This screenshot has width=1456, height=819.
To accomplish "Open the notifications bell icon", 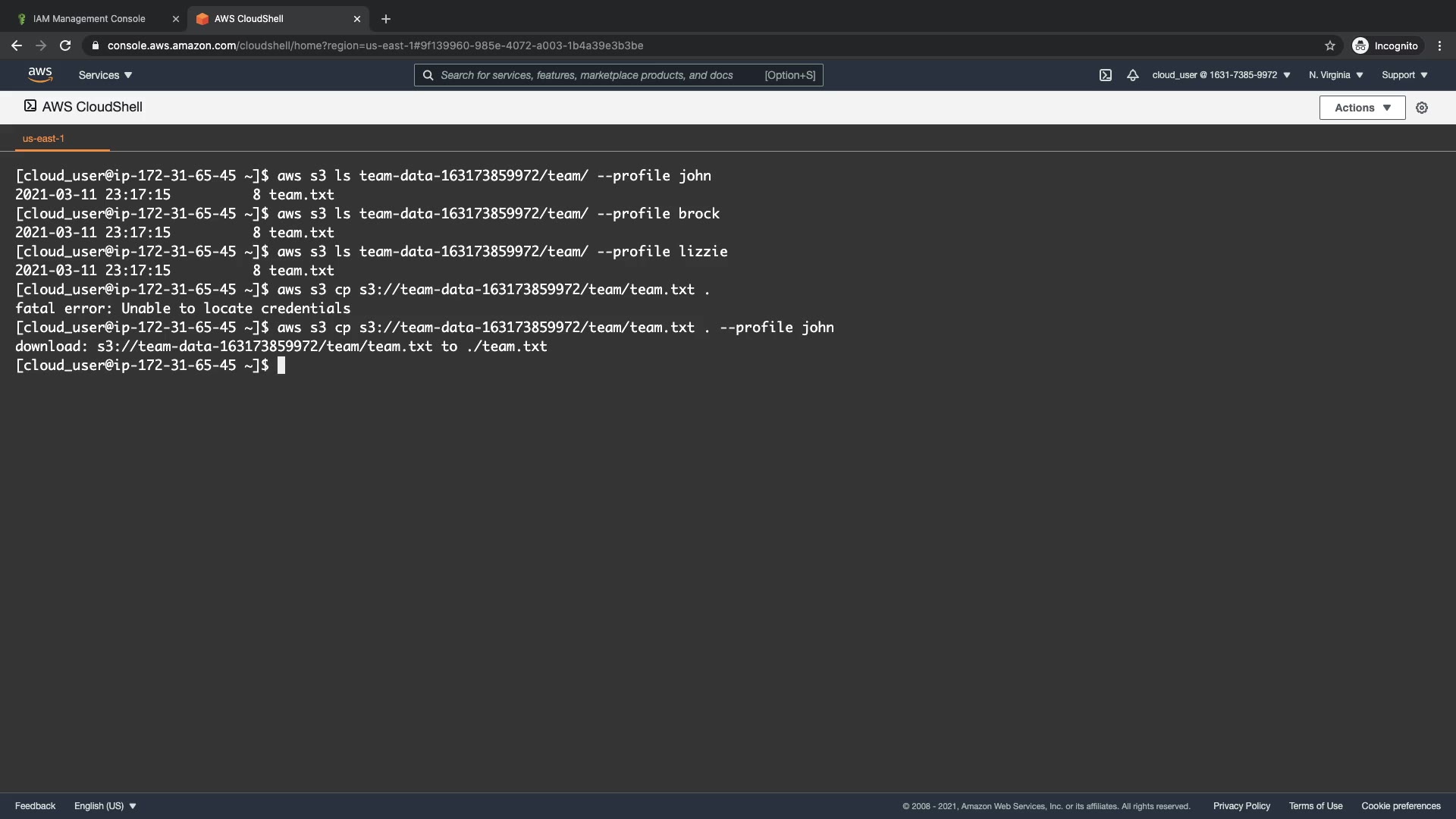I will 1132,75.
